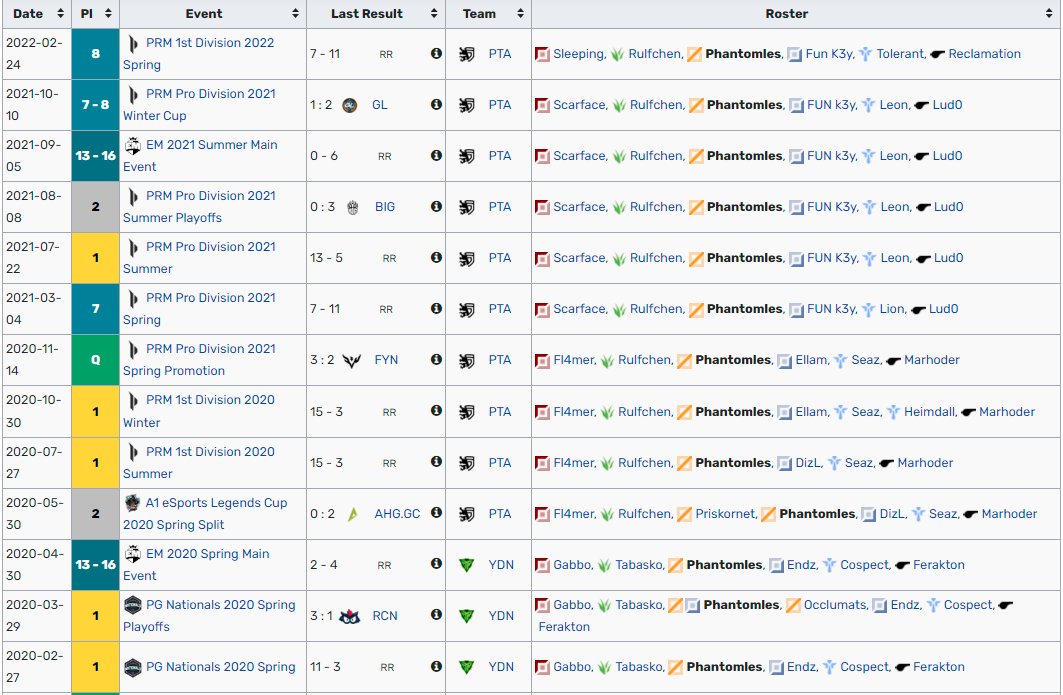1063x695 pixels.
Task: Click the A1 eSports Legends Cup icon
Action: tap(130, 503)
